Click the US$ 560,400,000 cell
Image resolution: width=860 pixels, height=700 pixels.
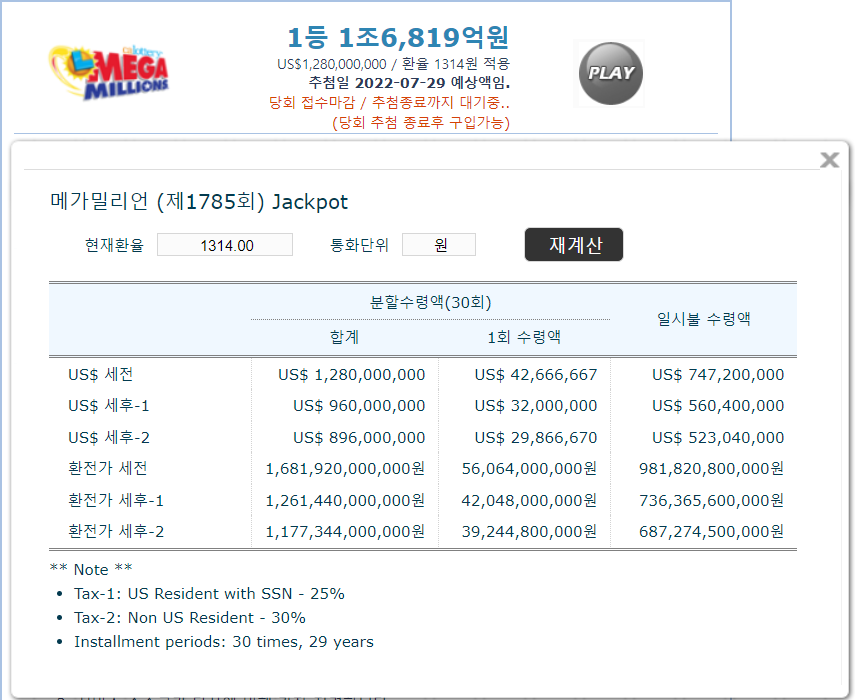click(x=718, y=406)
